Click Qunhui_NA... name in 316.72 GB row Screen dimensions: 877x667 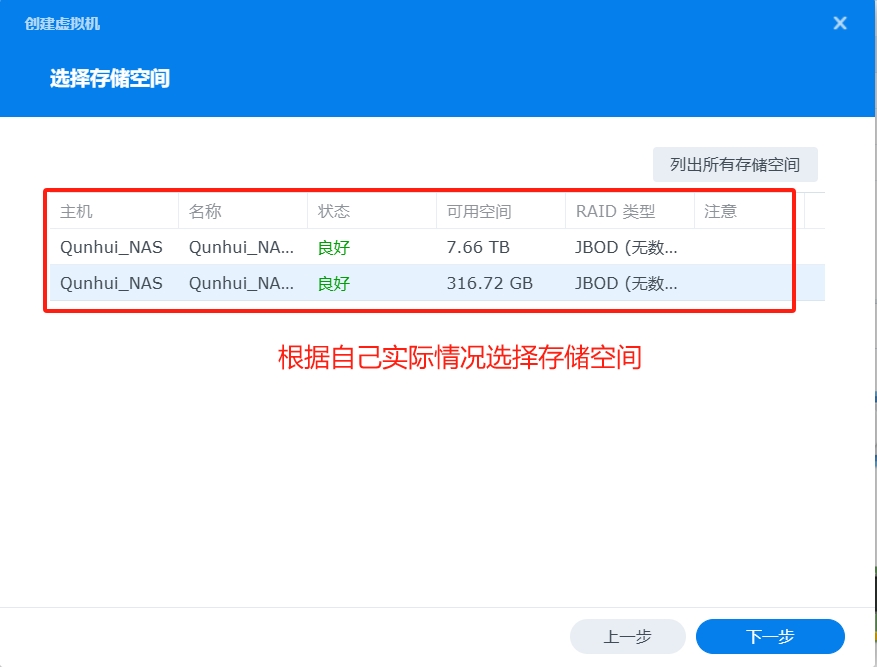point(241,283)
